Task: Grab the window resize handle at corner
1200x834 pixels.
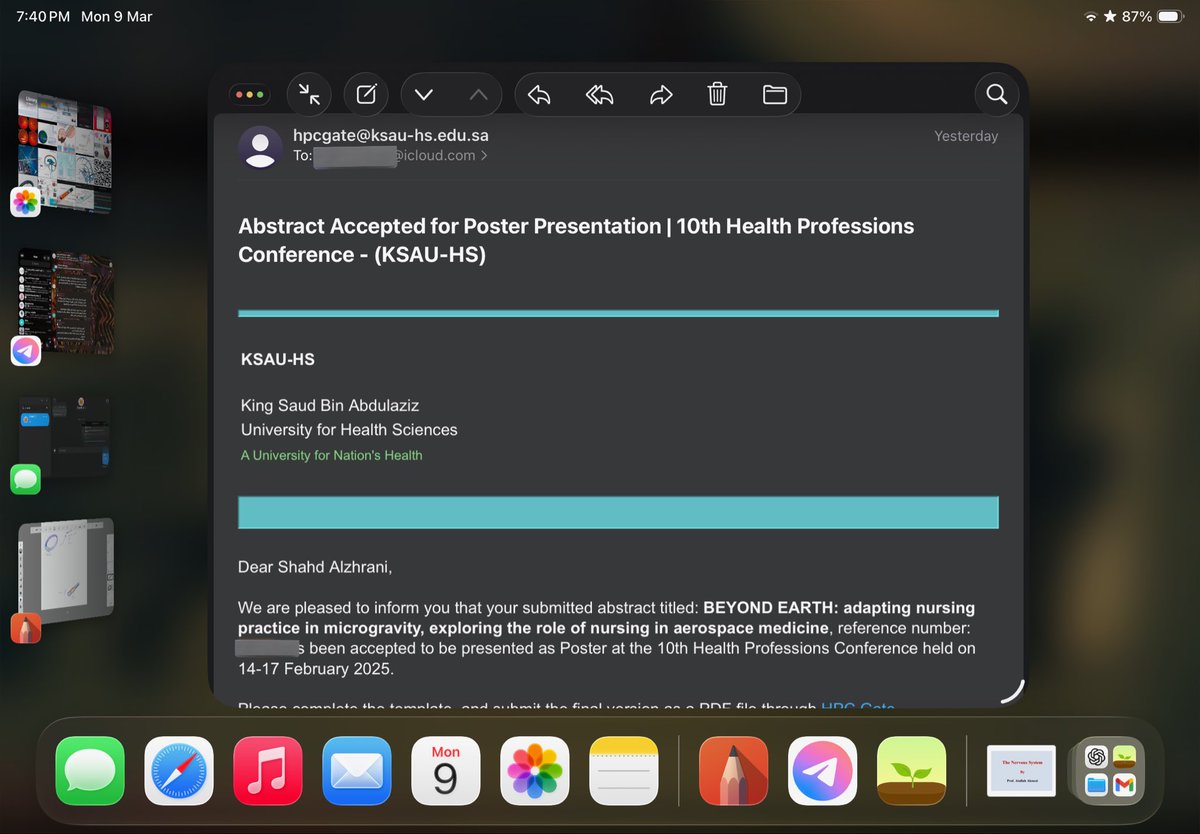Action: coord(1014,693)
